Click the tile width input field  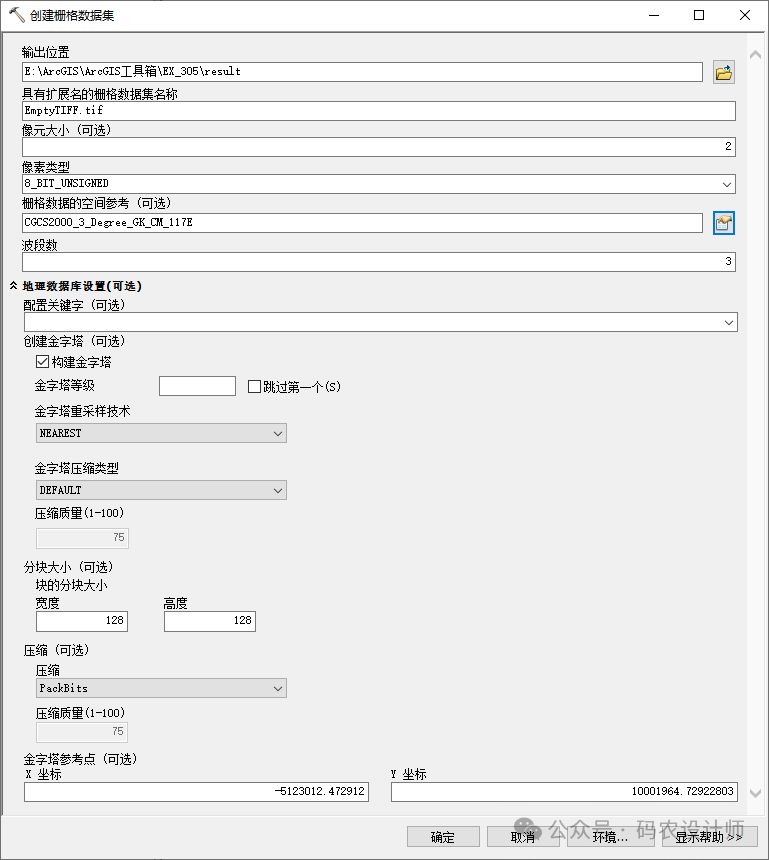coord(81,621)
